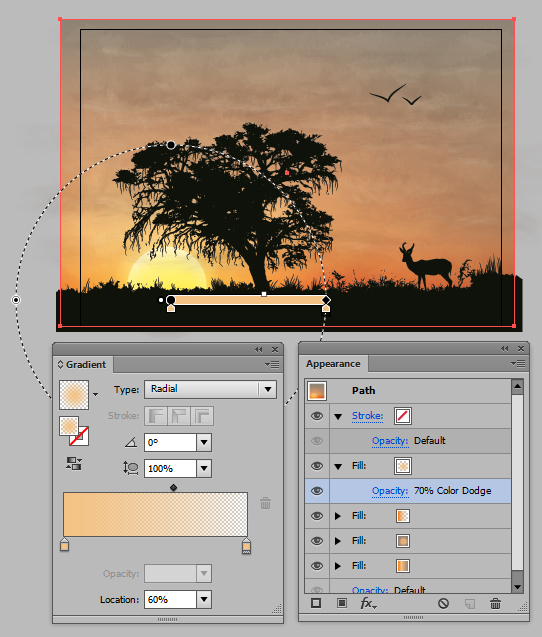Click the Stroke link in Appearance panel

(x=367, y=416)
